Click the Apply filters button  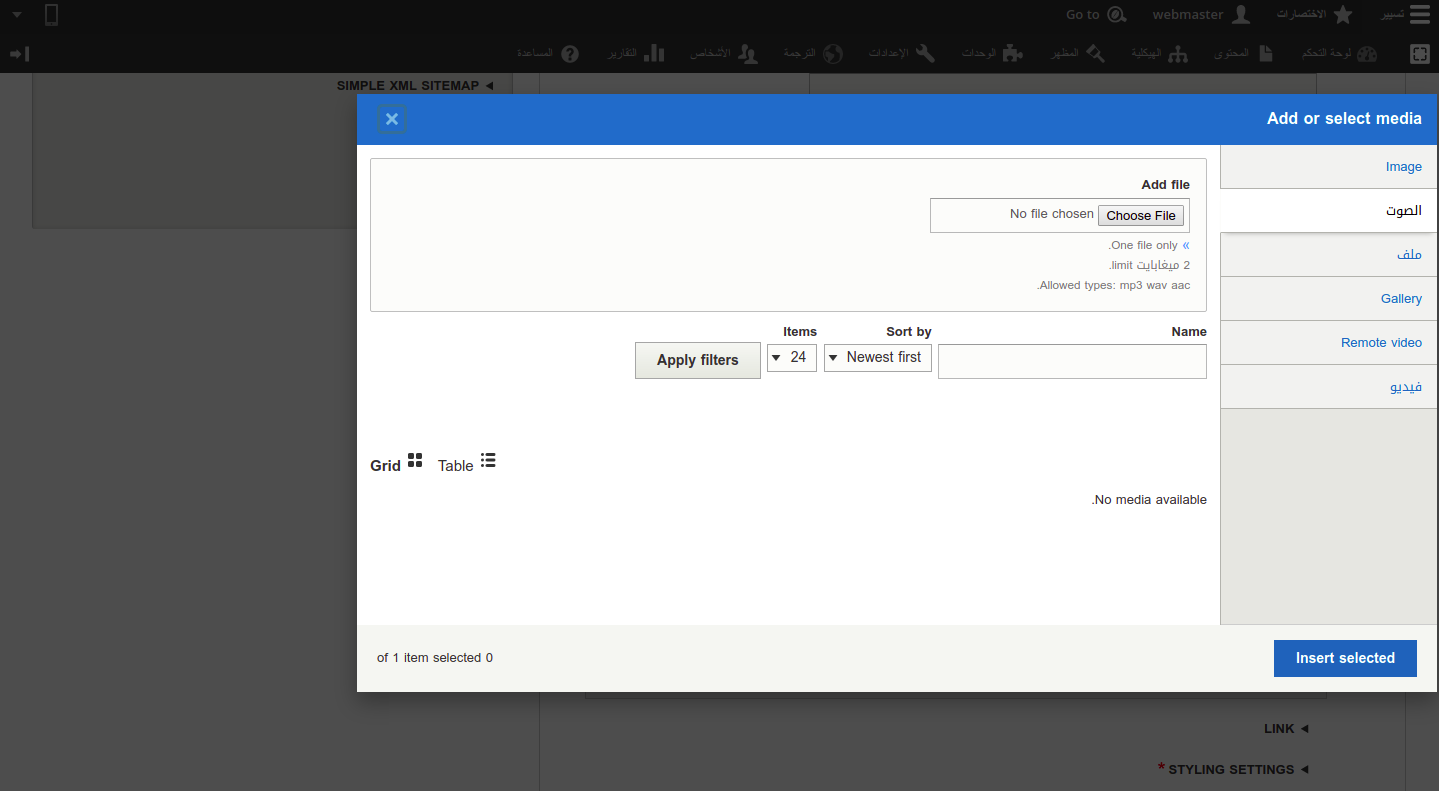click(x=697, y=361)
